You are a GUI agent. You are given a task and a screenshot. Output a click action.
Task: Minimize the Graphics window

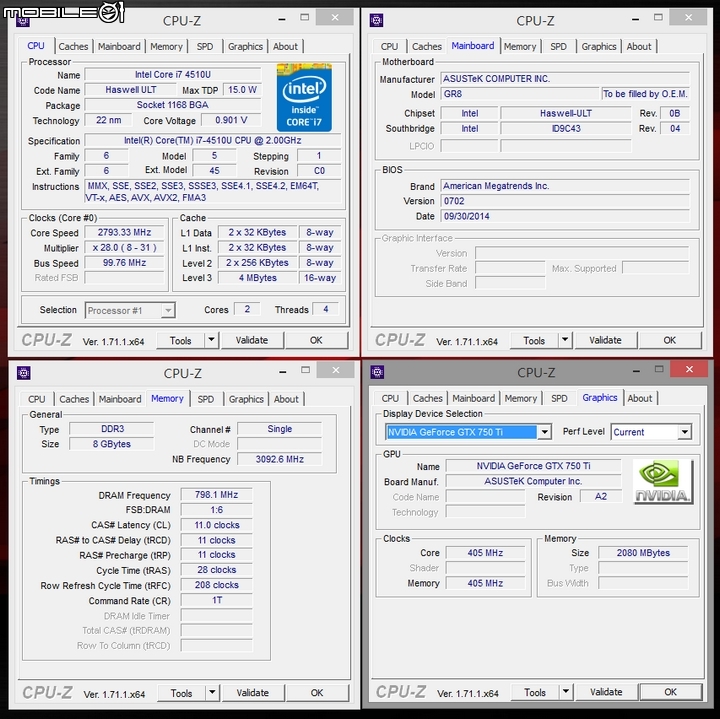pos(636,371)
